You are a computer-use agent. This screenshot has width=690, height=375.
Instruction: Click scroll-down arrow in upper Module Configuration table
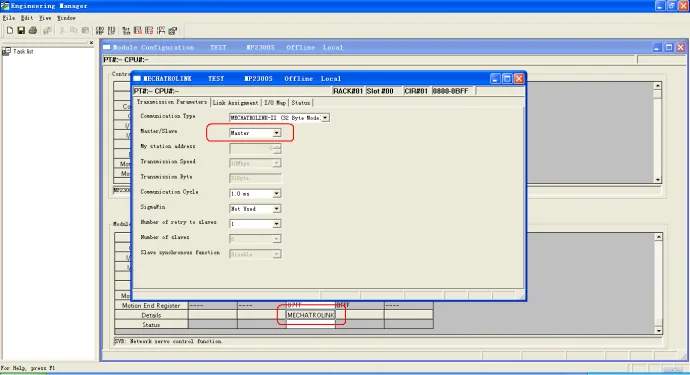tap(657, 180)
